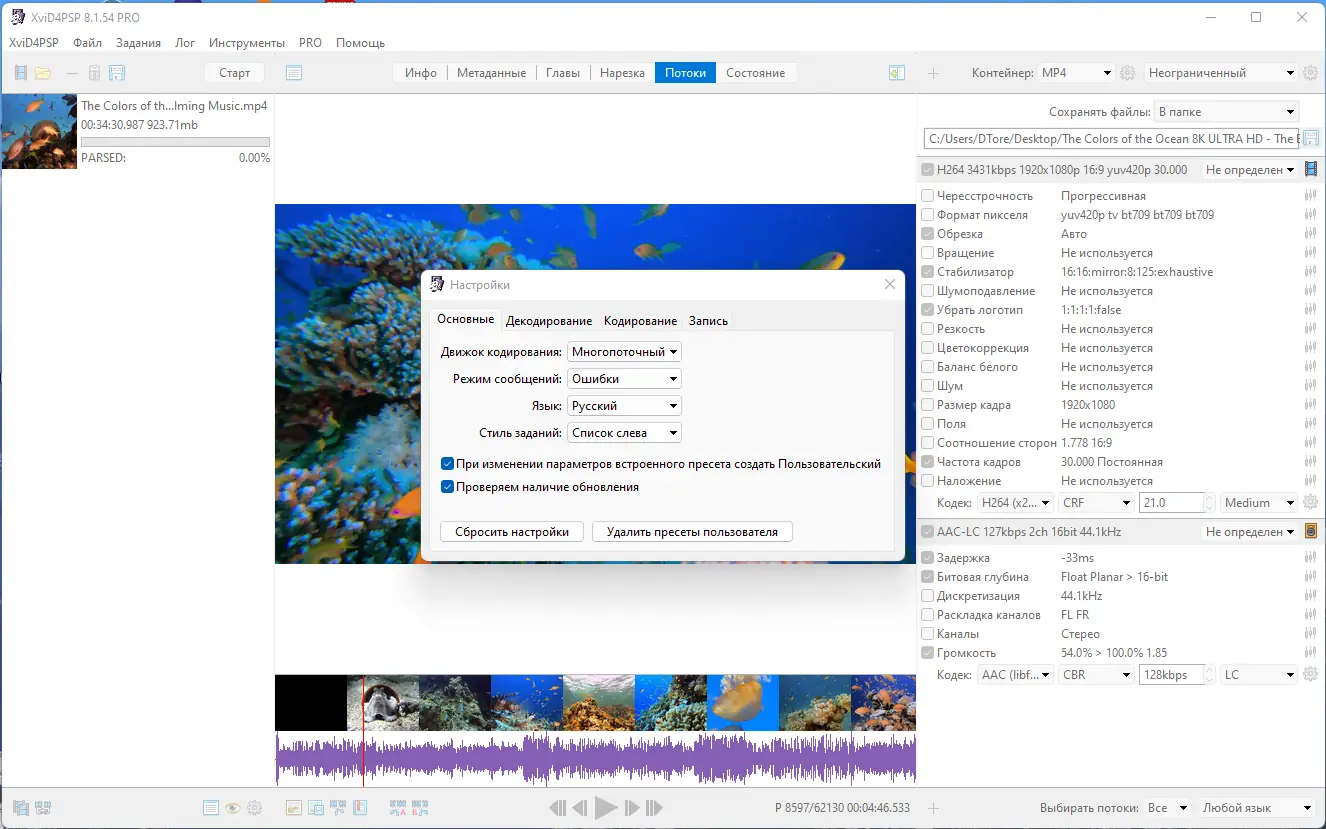1326x829 pixels.
Task: Enable the Шумоподавление checkbox
Action: (x=927, y=290)
